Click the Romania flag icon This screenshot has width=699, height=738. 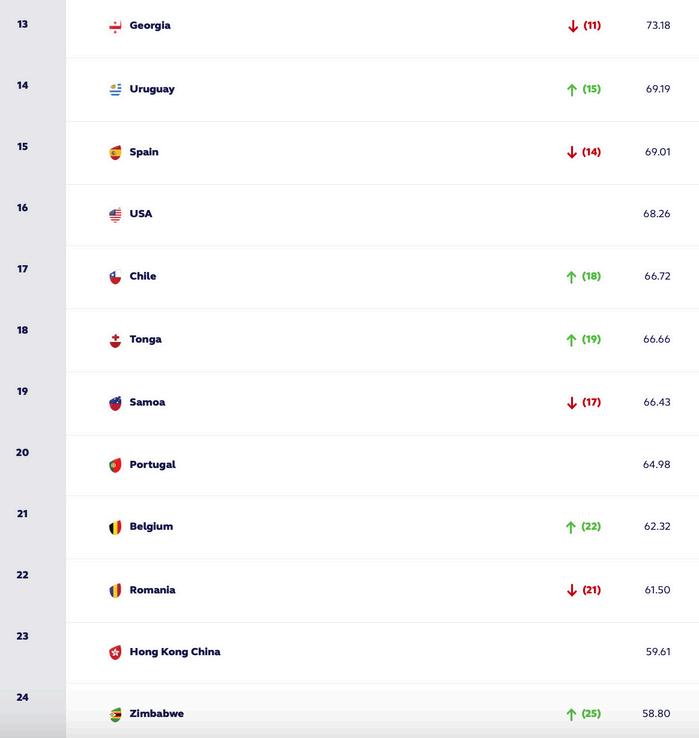point(115,590)
